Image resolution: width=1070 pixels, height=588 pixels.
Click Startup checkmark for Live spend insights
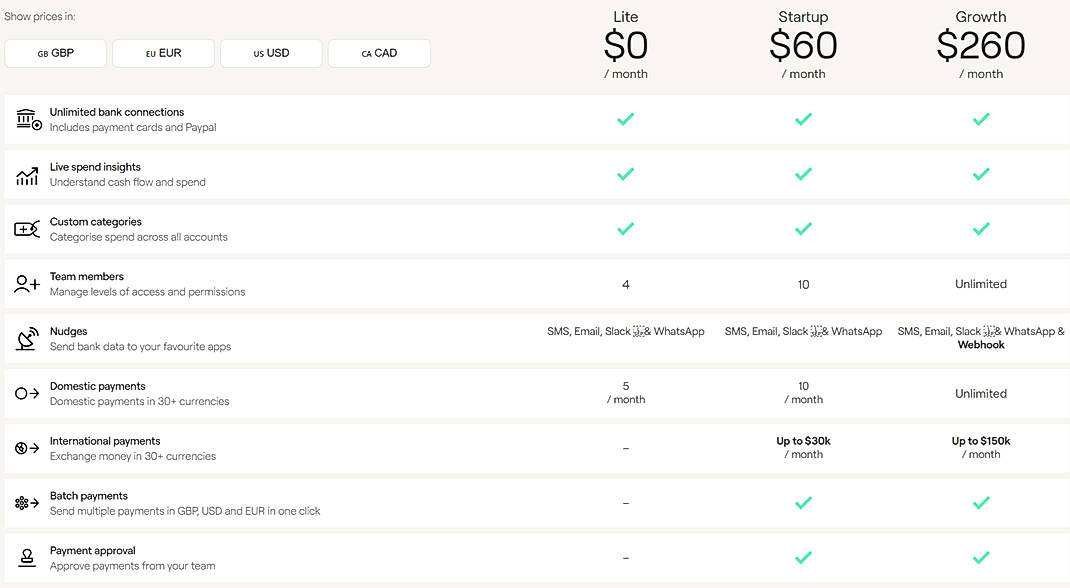click(803, 174)
